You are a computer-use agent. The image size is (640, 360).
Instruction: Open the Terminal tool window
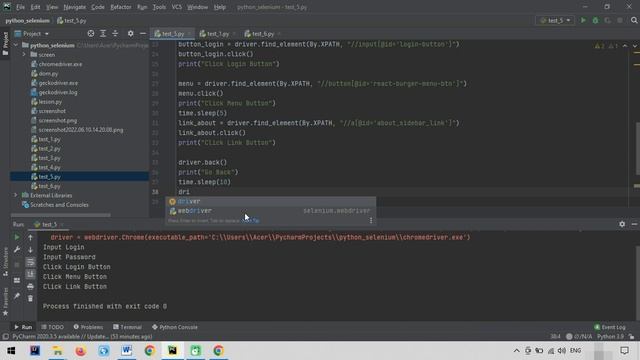click(127, 327)
